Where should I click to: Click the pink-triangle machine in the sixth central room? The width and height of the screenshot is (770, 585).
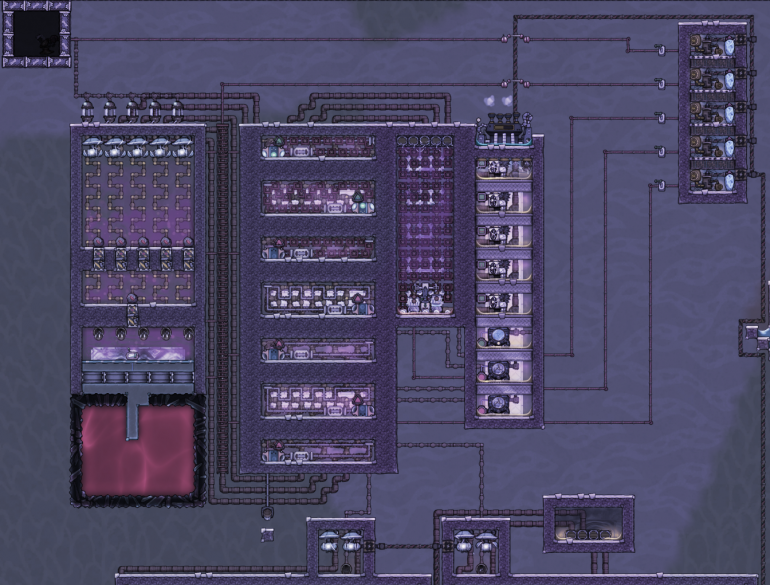360,403
